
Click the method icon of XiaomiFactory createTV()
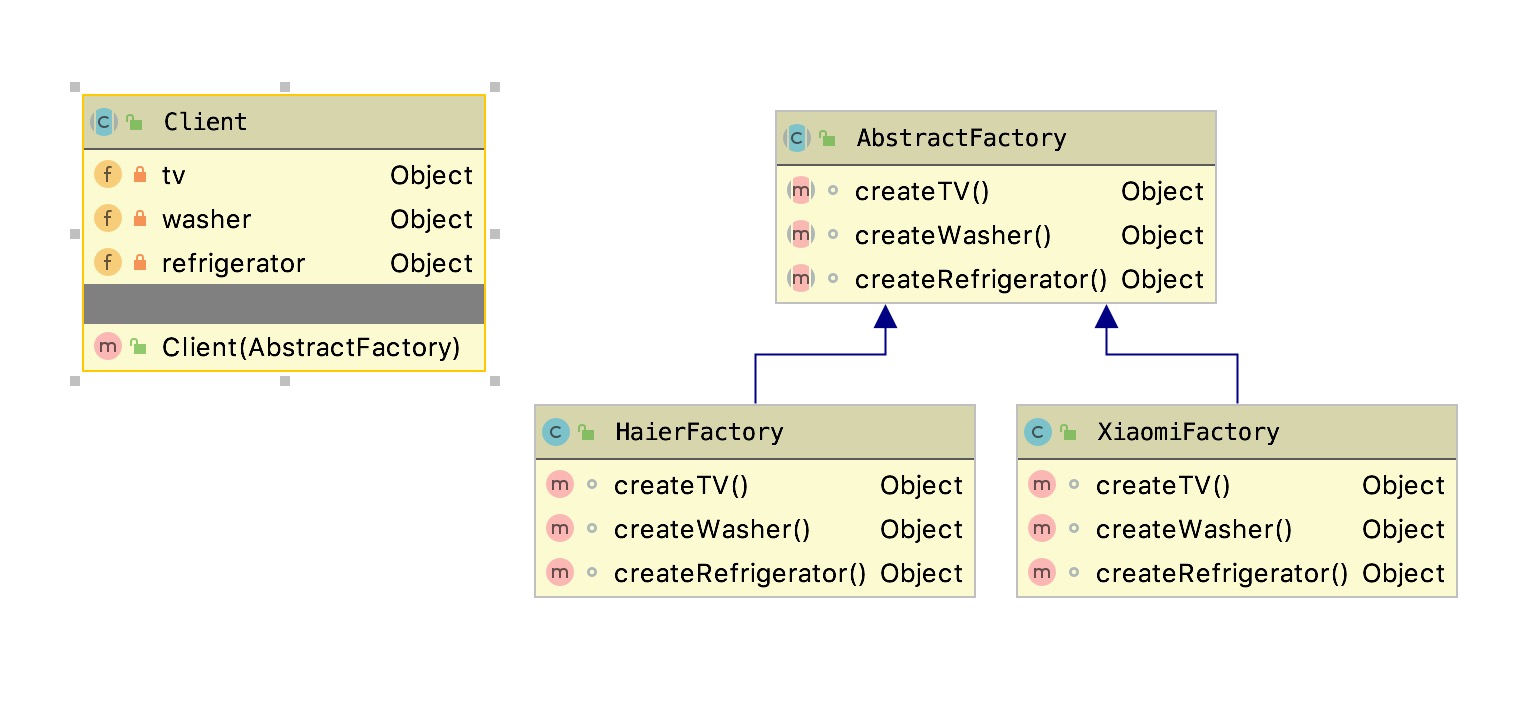1042,485
